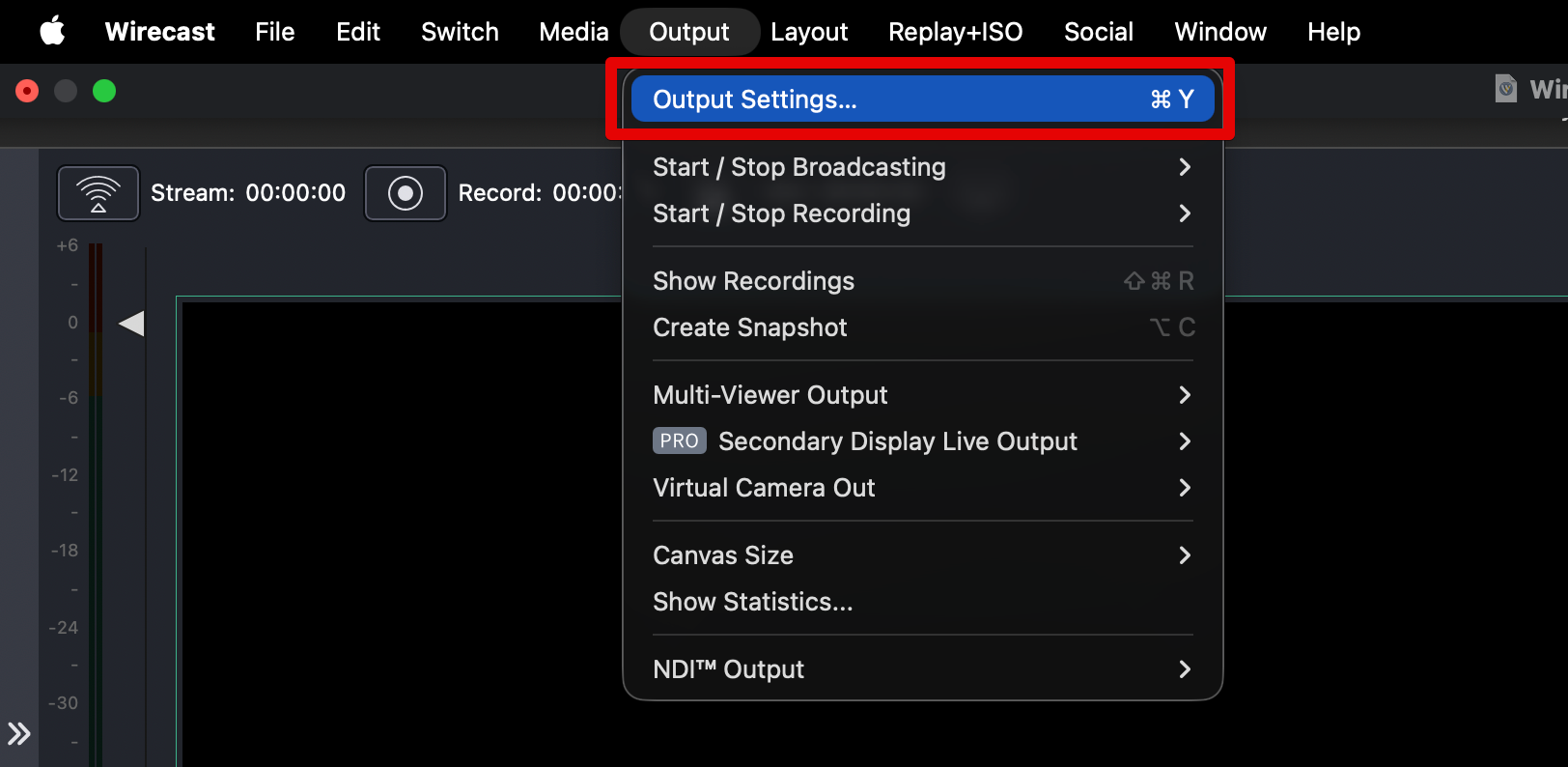
Task: Open the Help menu
Action: click(x=1333, y=32)
